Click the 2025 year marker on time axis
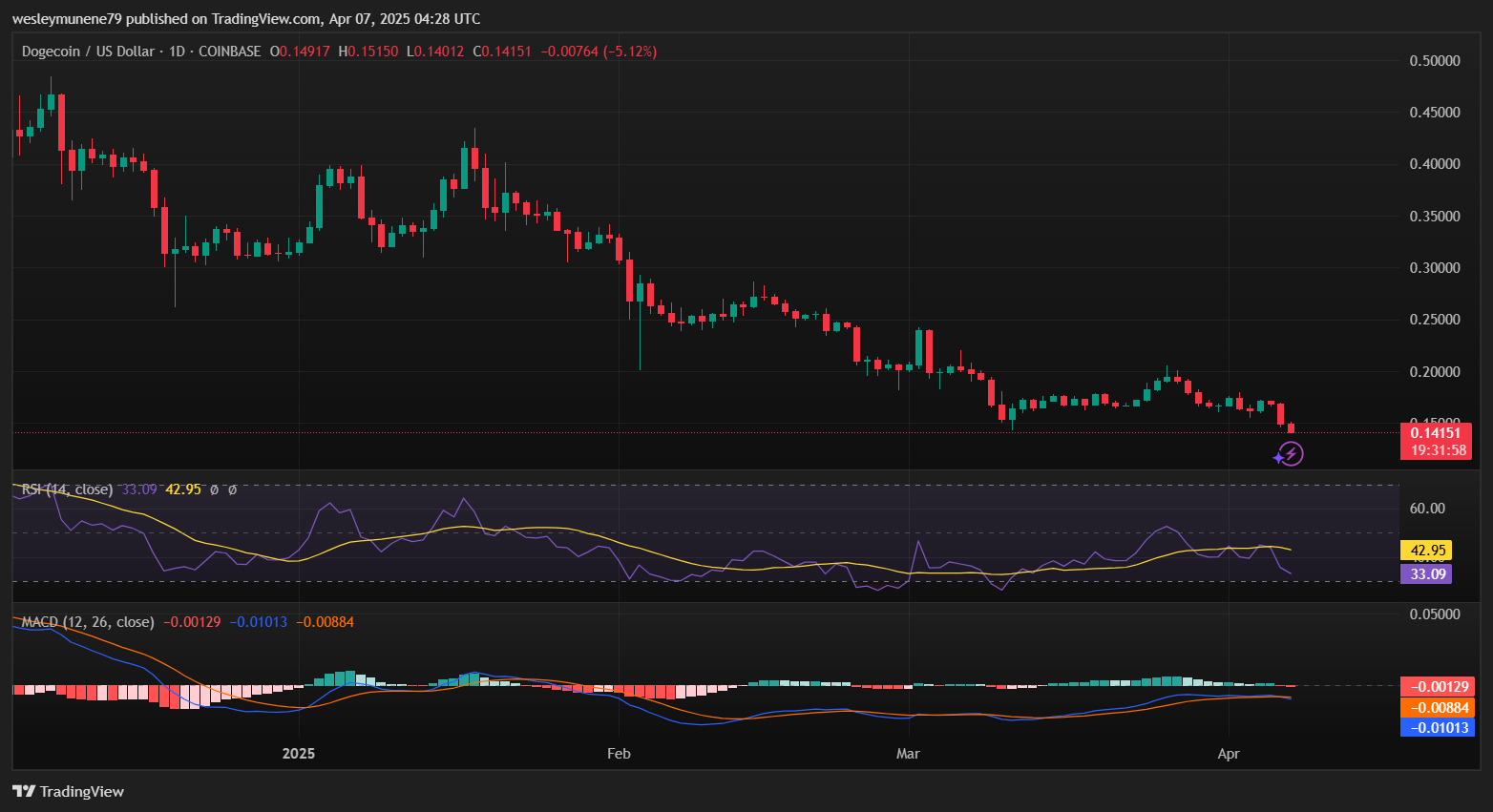1493x812 pixels. coord(299,754)
